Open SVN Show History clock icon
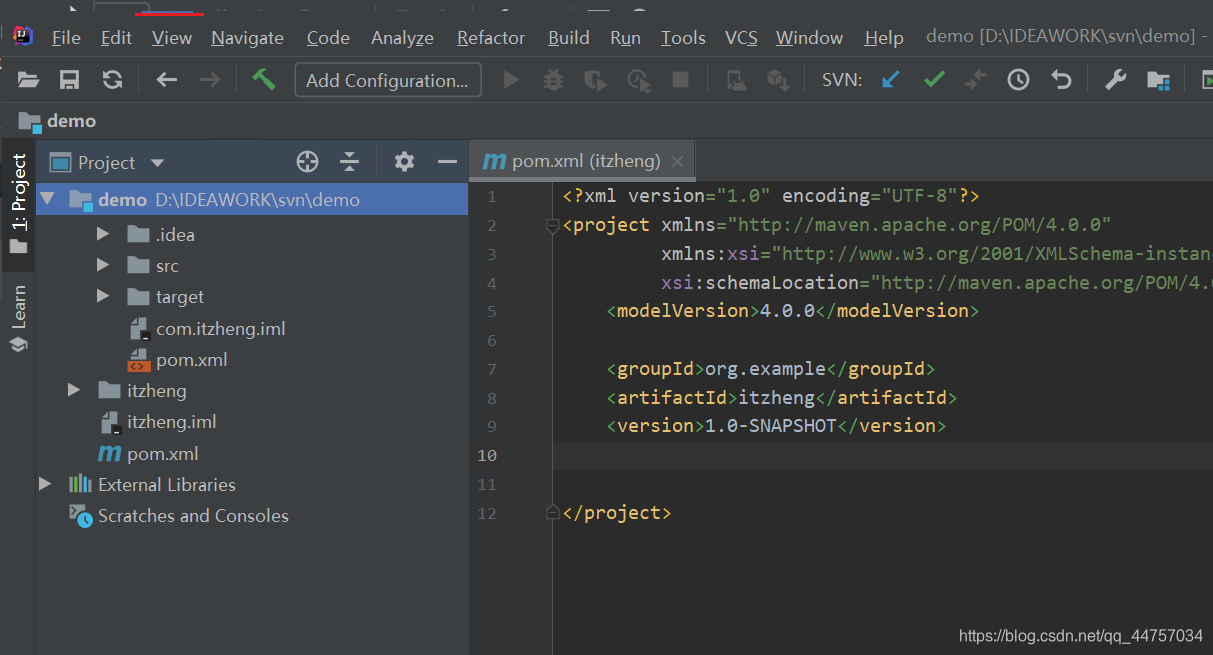 click(x=1018, y=80)
